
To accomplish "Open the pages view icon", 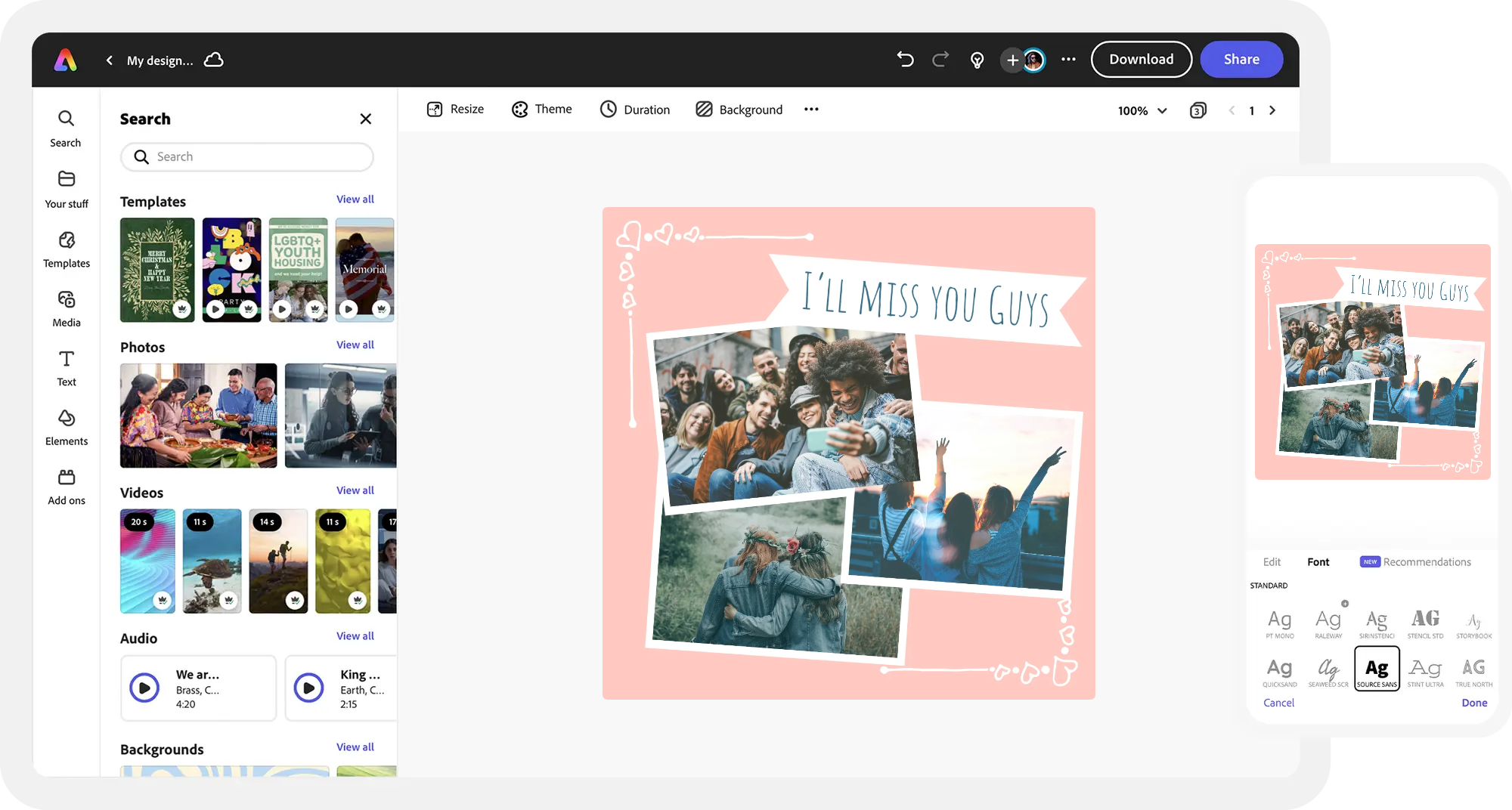I will click(x=1198, y=110).
